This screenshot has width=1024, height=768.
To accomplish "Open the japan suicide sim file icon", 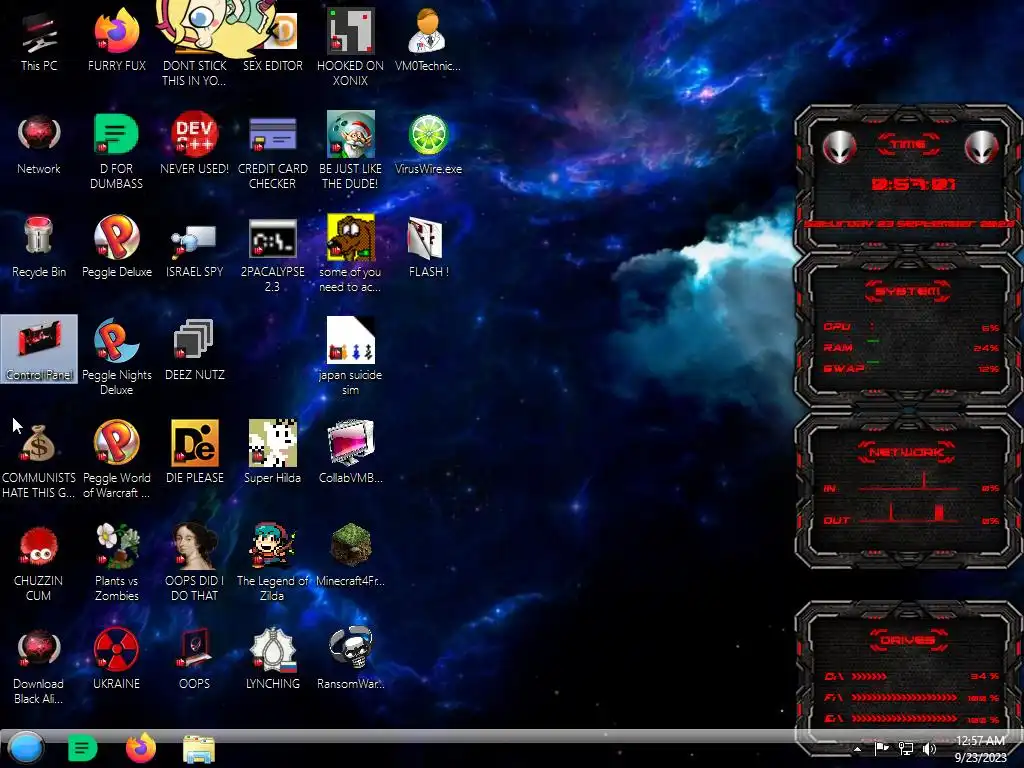I will [x=351, y=358].
